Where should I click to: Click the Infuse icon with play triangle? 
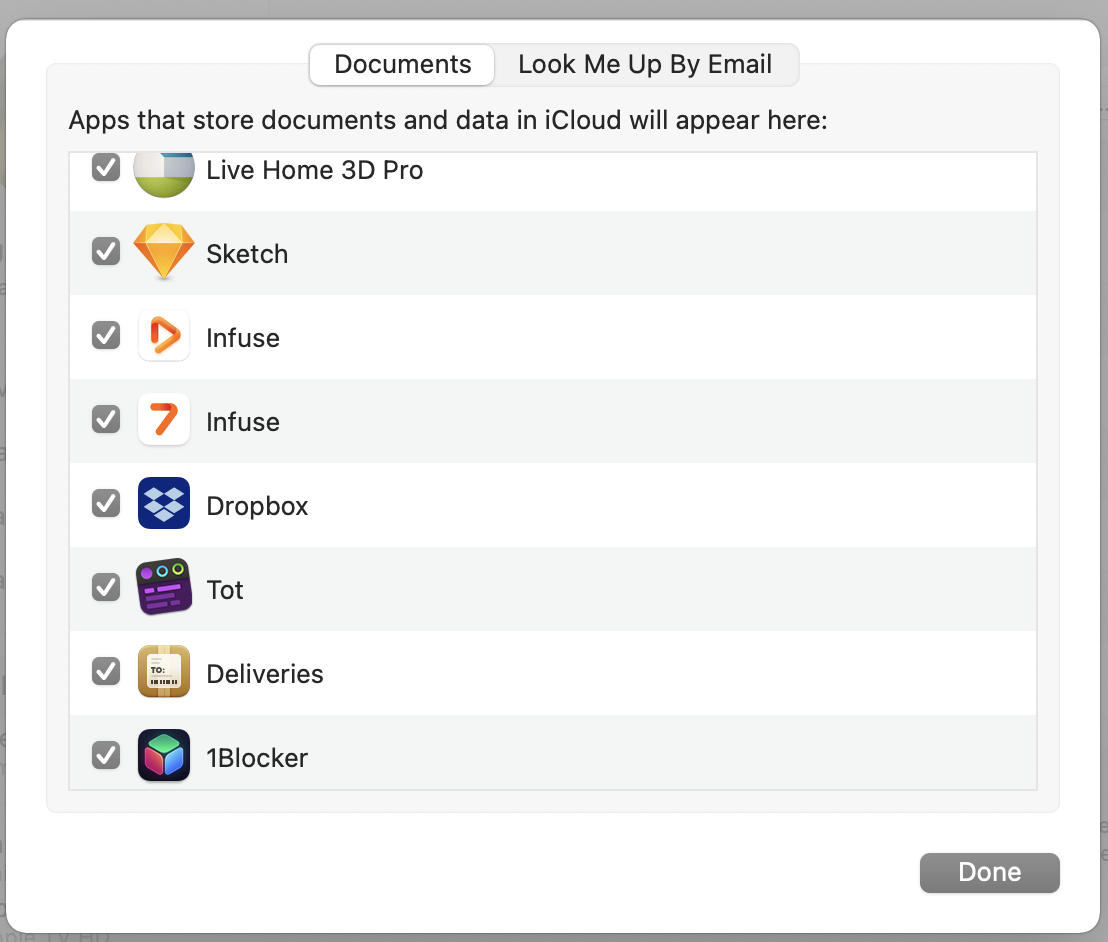163,337
